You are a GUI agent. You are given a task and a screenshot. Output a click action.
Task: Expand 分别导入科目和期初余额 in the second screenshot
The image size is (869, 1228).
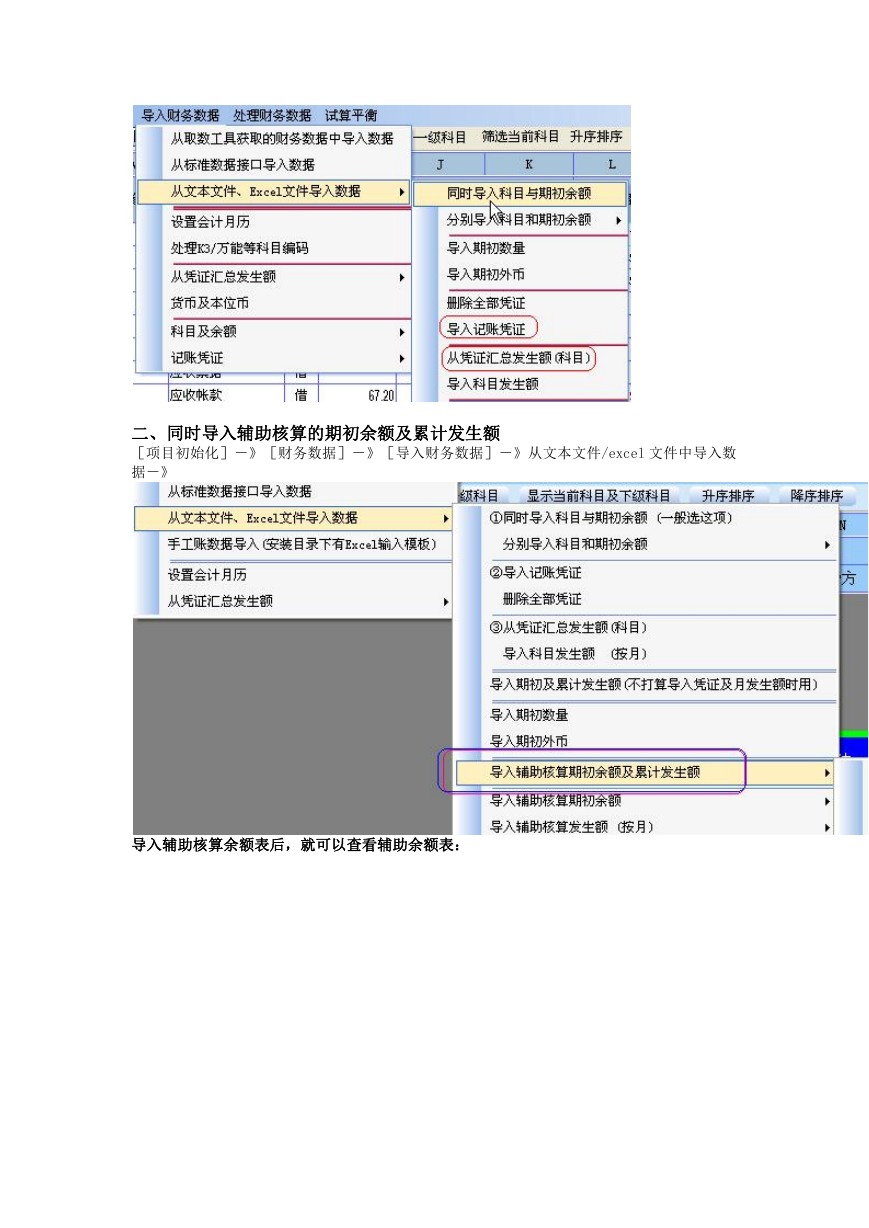(x=647, y=545)
